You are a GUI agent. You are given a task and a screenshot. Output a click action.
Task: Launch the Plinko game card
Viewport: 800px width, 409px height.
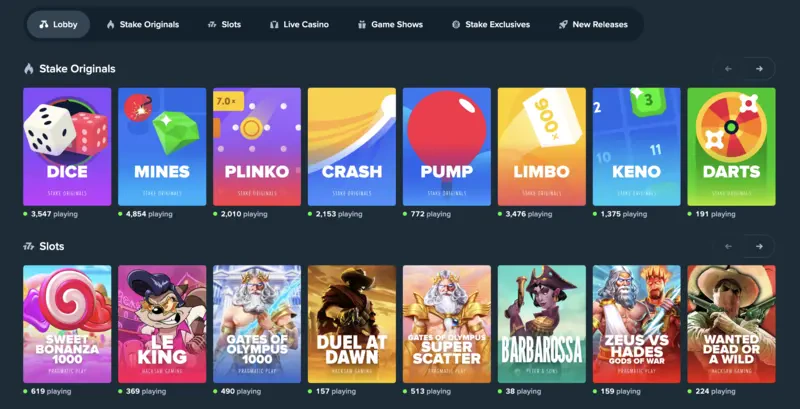[257, 147]
